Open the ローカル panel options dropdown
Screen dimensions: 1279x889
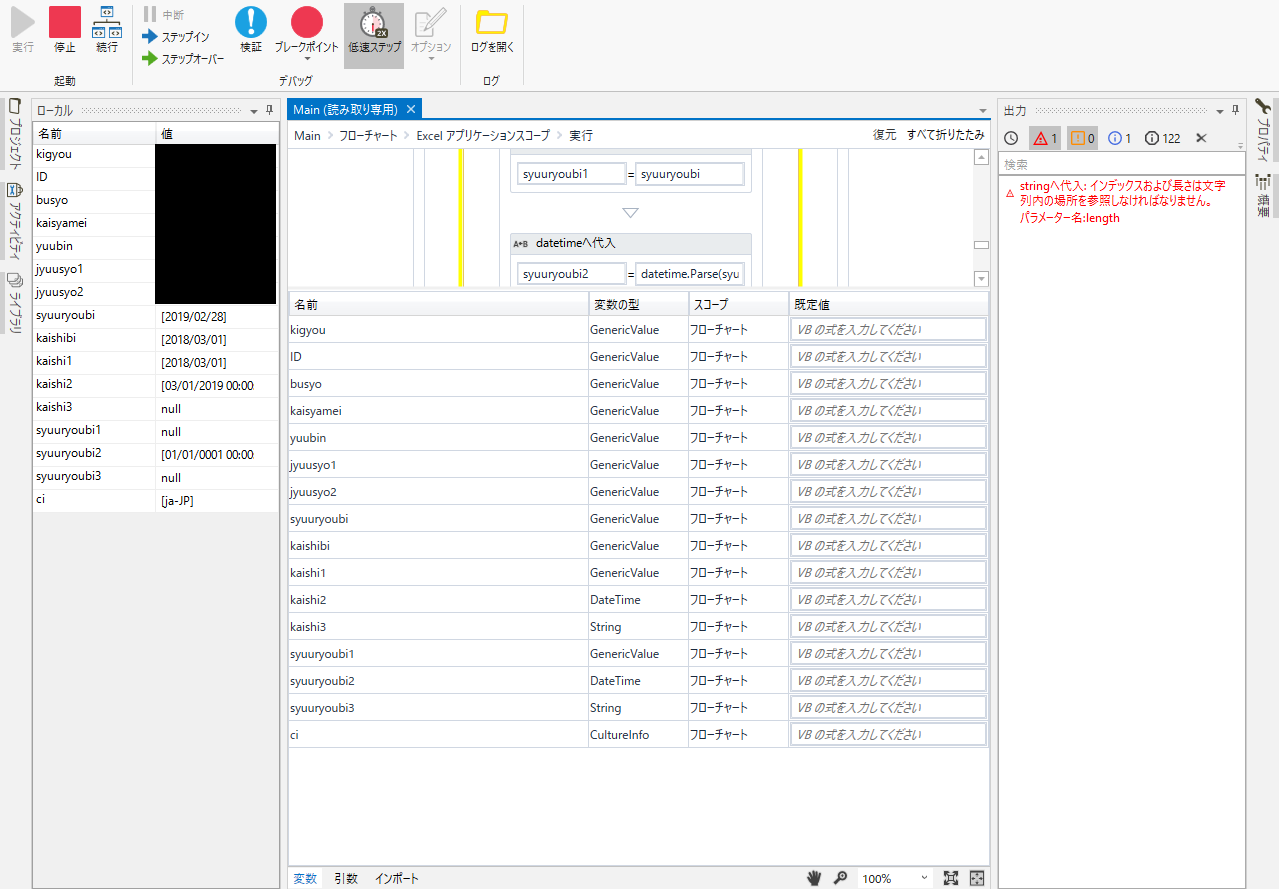click(x=254, y=111)
